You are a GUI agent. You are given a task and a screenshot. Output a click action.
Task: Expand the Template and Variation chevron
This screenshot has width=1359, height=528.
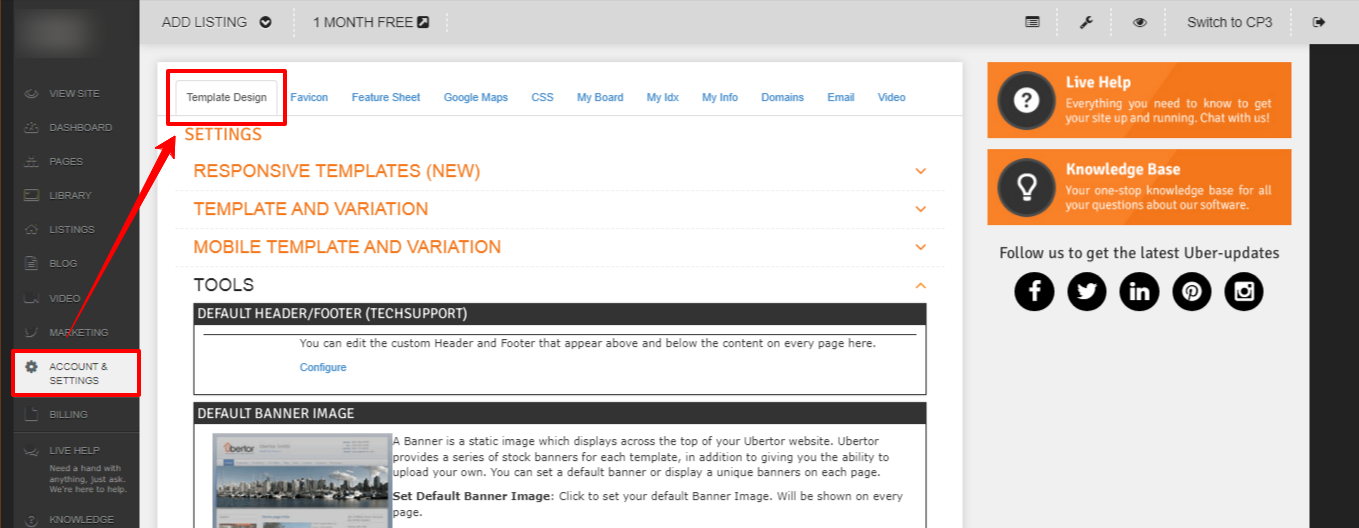[x=920, y=209]
